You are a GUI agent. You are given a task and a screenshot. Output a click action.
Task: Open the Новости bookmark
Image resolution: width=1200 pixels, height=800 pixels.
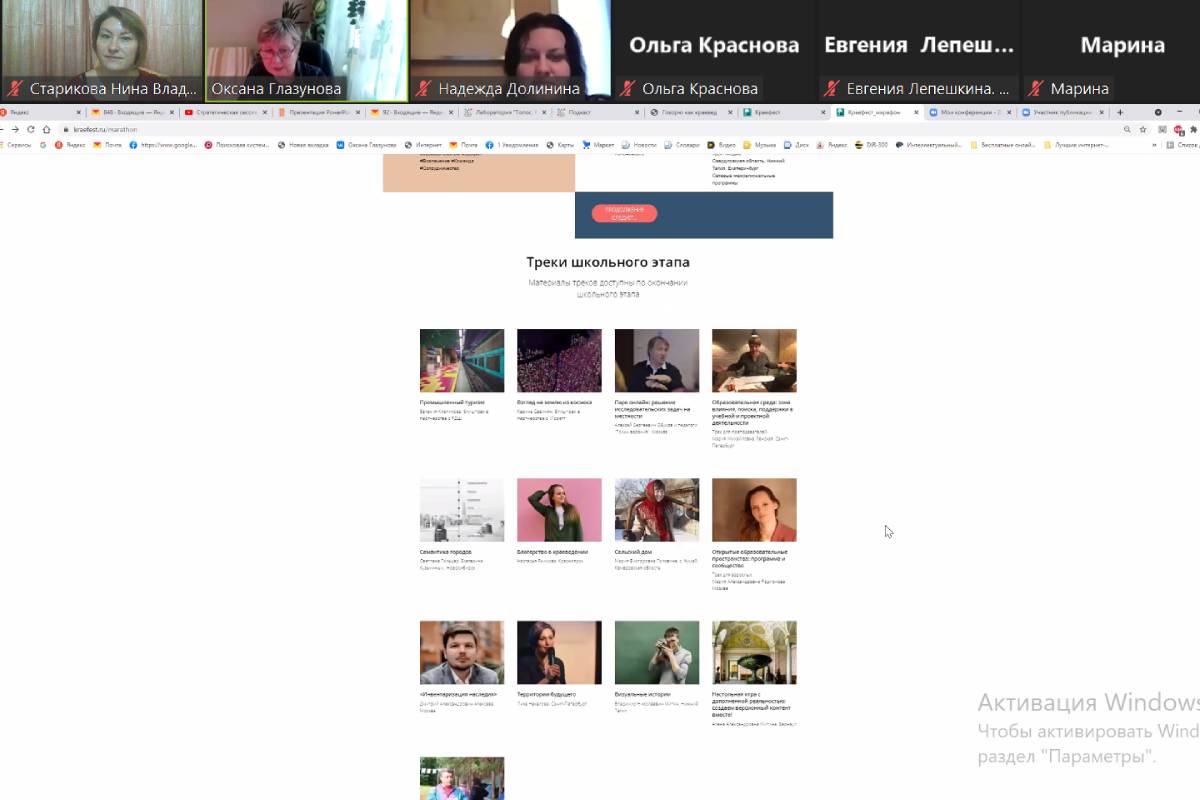pyautogui.click(x=639, y=145)
